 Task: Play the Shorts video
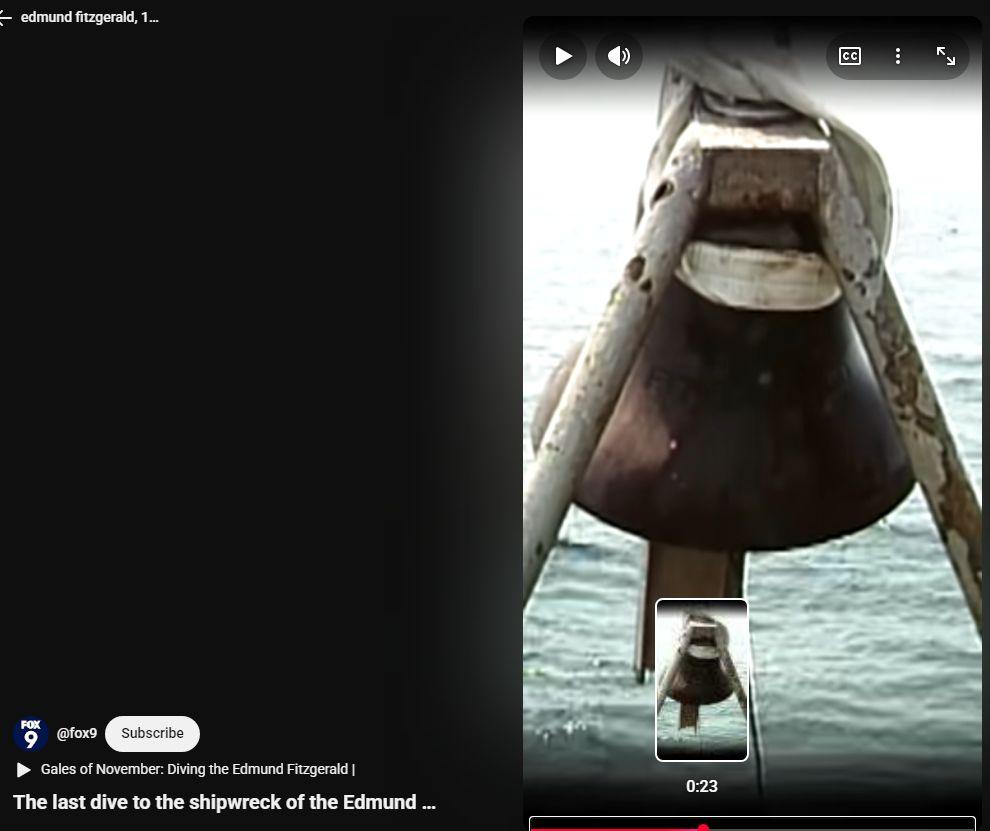(563, 56)
